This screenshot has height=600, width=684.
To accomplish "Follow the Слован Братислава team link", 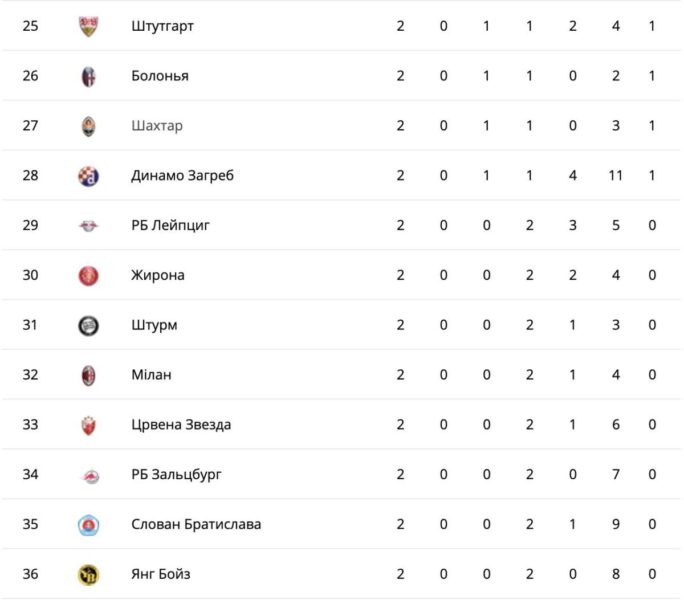I will coord(196,524).
